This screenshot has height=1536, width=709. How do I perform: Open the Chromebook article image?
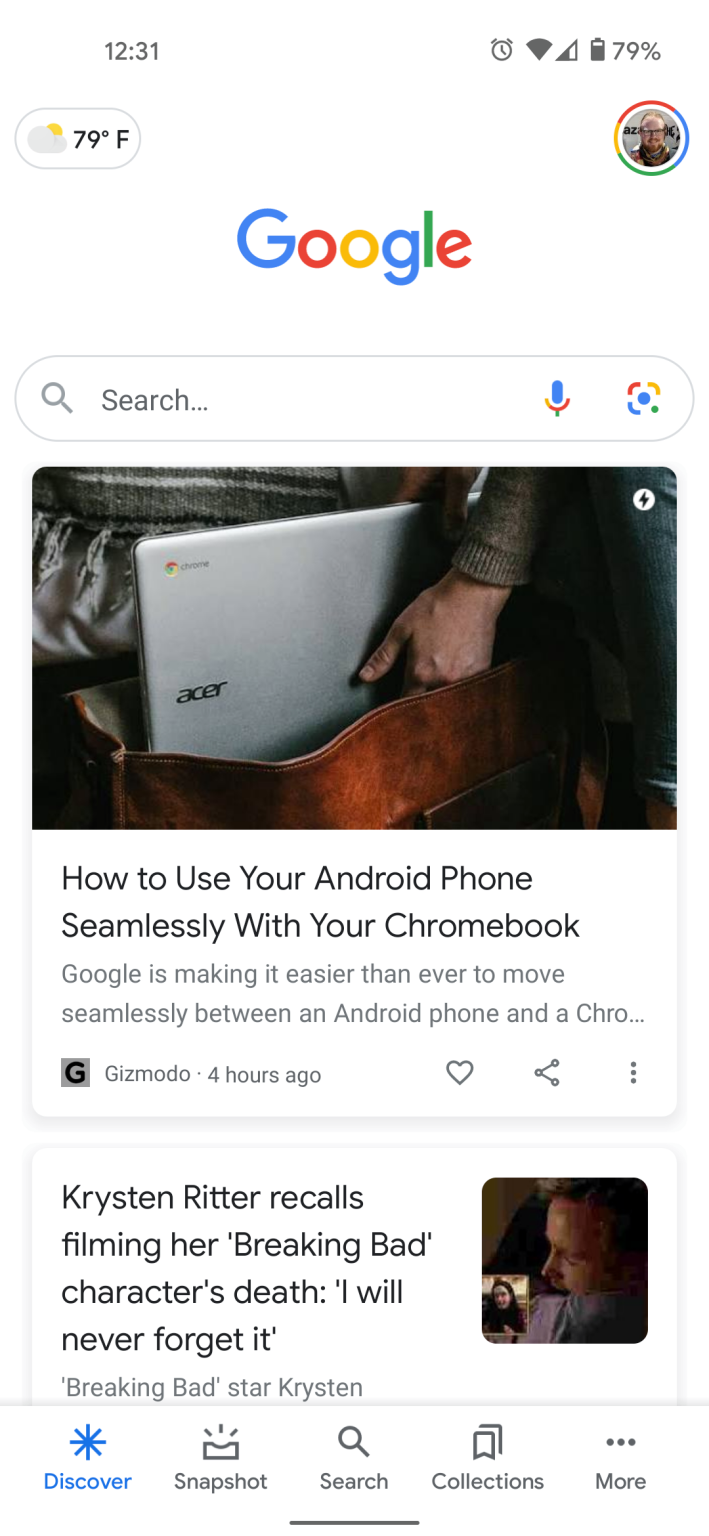point(354,648)
